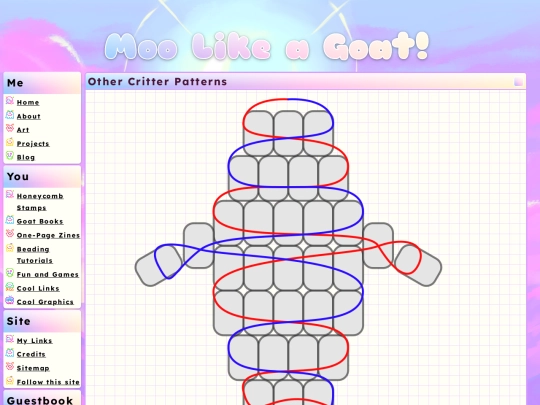Click the icon beside About
The height and width of the screenshot is (405, 540).
pos(10,114)
